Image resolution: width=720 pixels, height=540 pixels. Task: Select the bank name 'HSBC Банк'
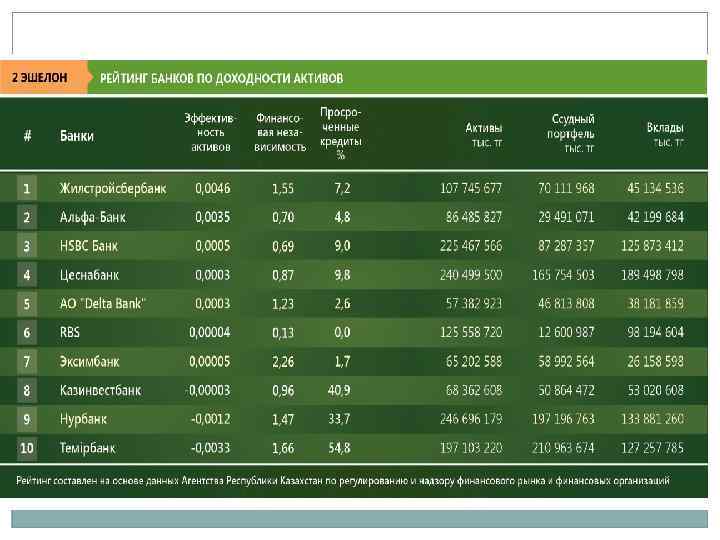click(x=89, y=246)
